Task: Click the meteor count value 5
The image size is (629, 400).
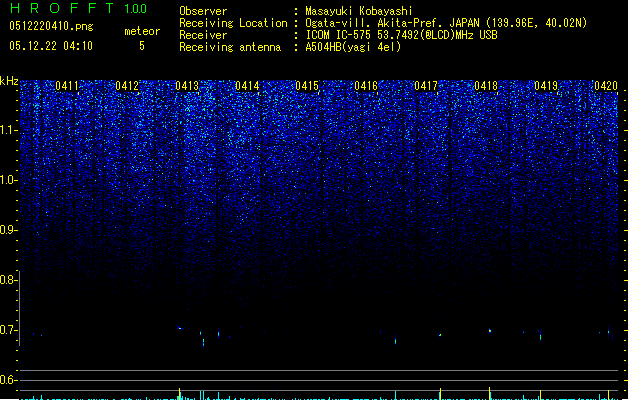Action: point(142,46)
